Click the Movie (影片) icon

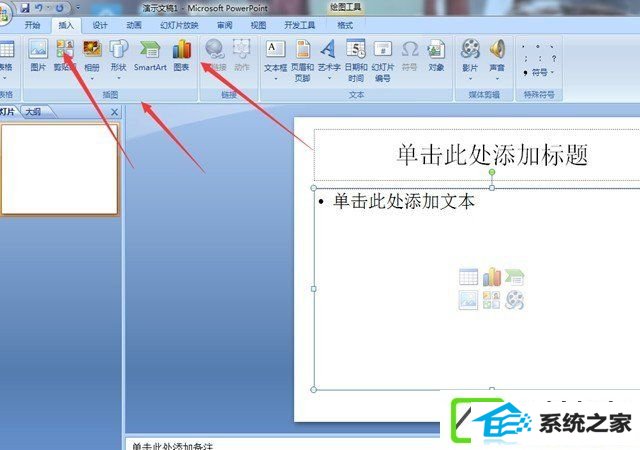click(470, 50)
